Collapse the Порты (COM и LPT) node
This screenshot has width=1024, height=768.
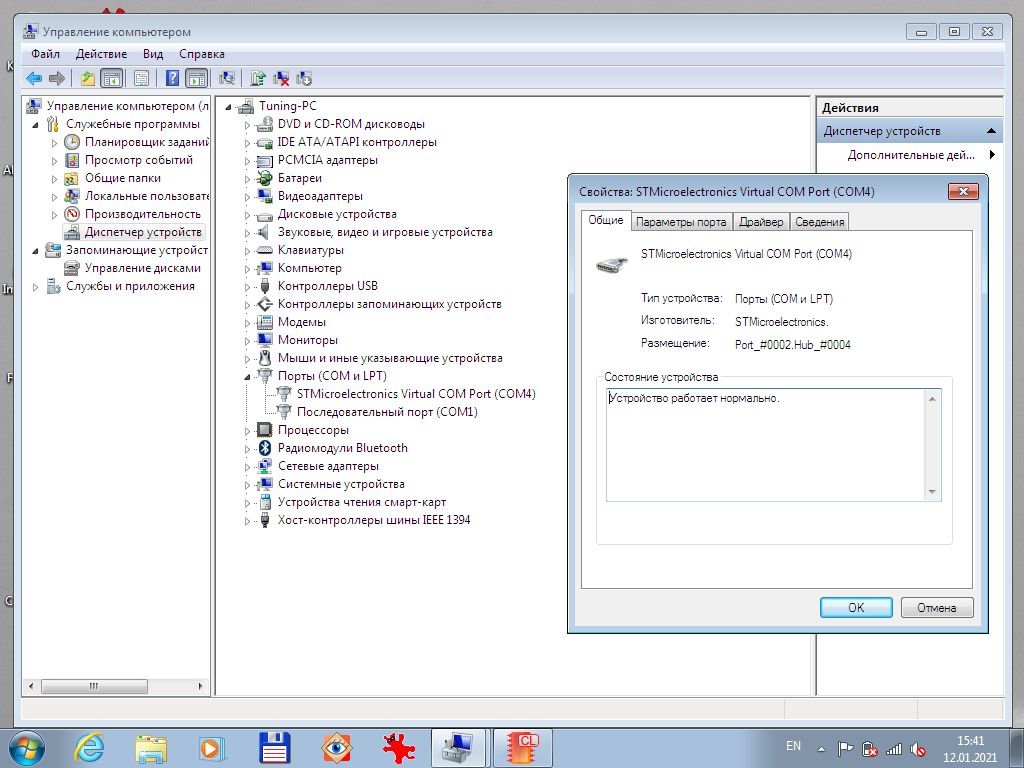click(248, 376)
